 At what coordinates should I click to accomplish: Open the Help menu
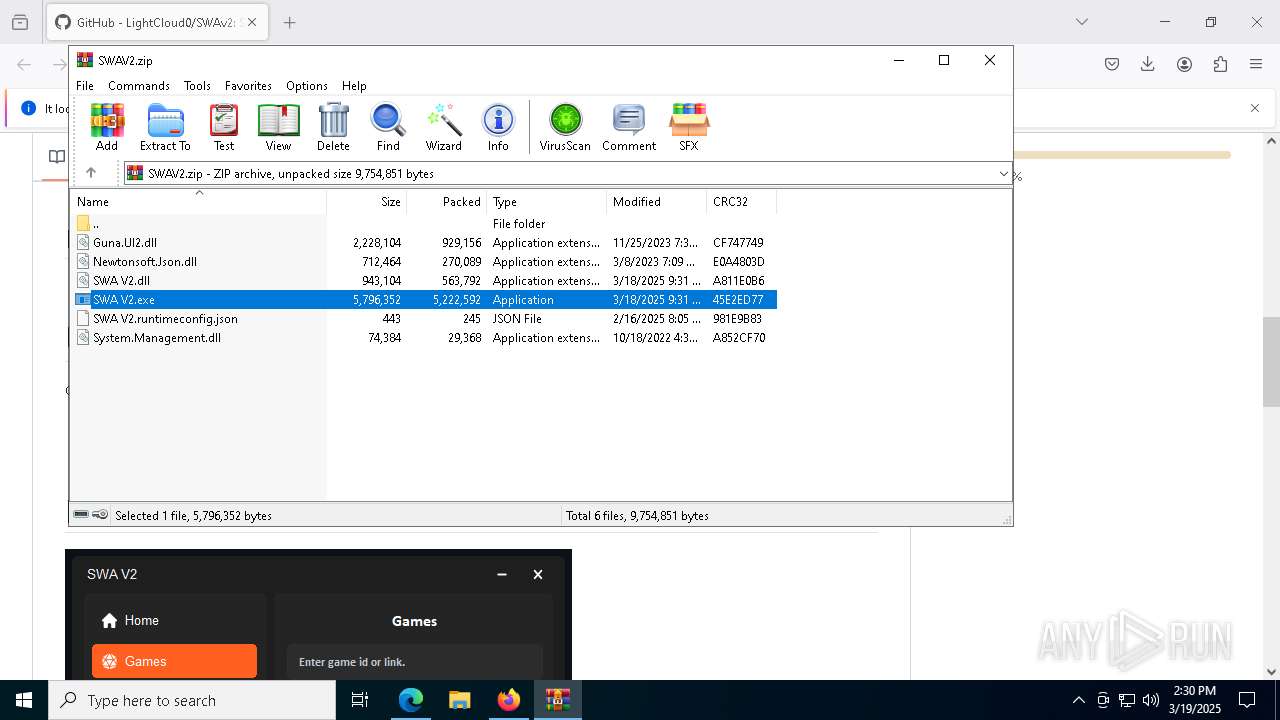(x=354, y=86)
